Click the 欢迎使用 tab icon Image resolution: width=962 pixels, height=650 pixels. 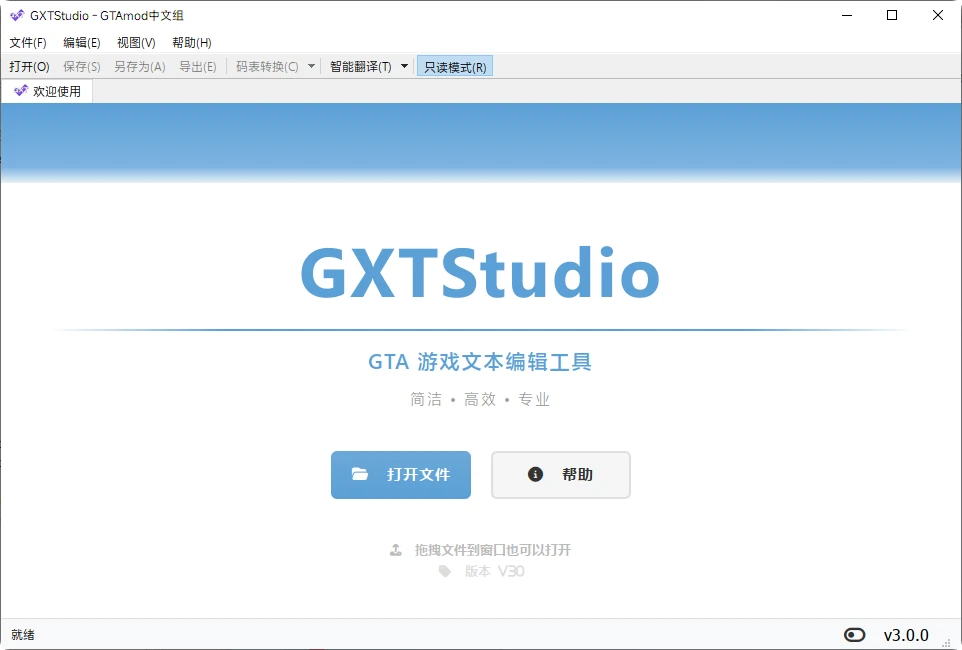pos(21,91)
